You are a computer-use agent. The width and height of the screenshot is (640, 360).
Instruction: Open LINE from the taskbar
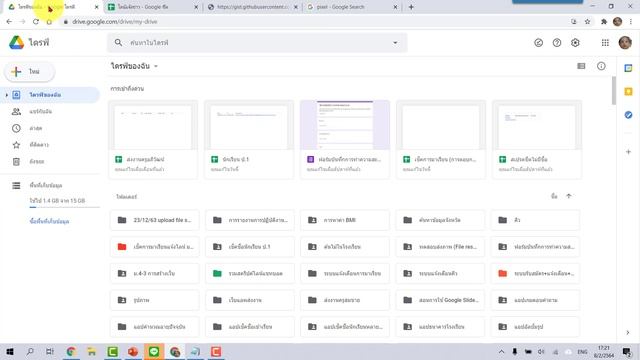154,351
